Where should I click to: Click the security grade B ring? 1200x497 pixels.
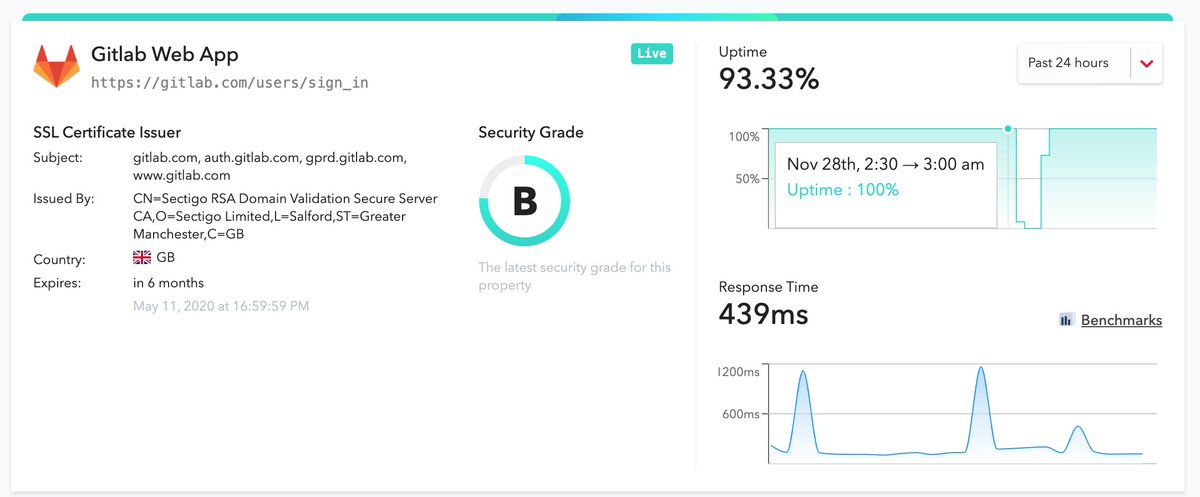[525, 201]
